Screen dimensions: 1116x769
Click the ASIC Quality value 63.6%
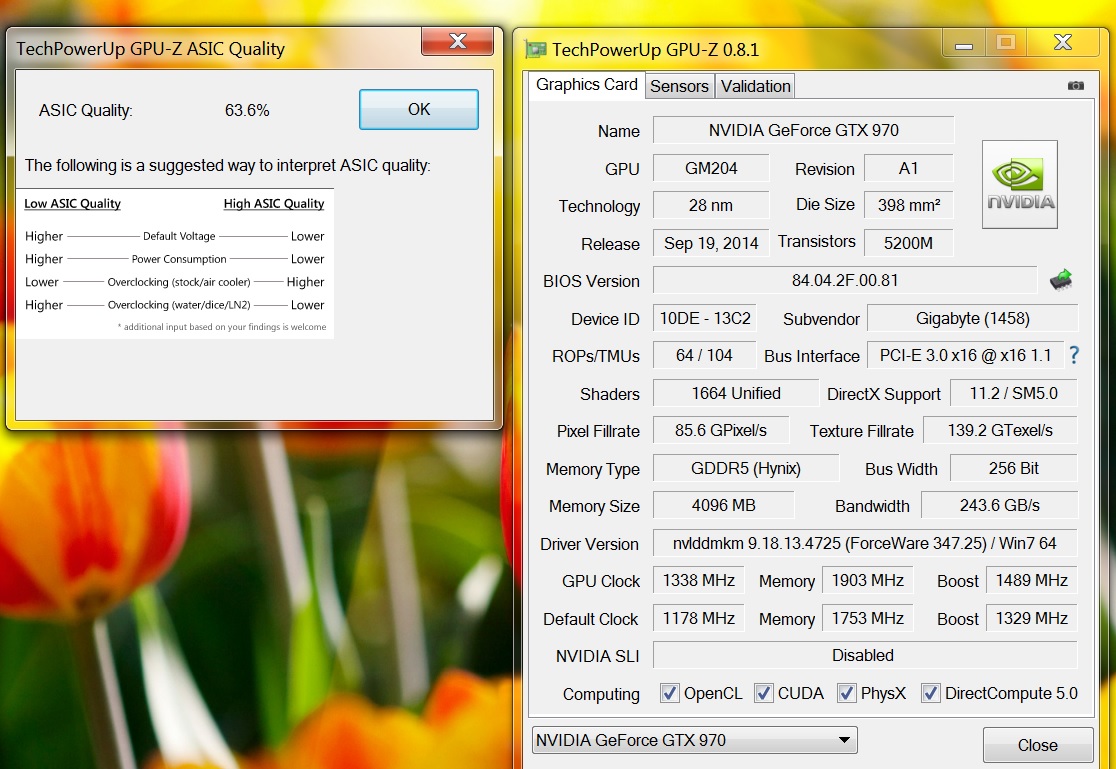247,110
